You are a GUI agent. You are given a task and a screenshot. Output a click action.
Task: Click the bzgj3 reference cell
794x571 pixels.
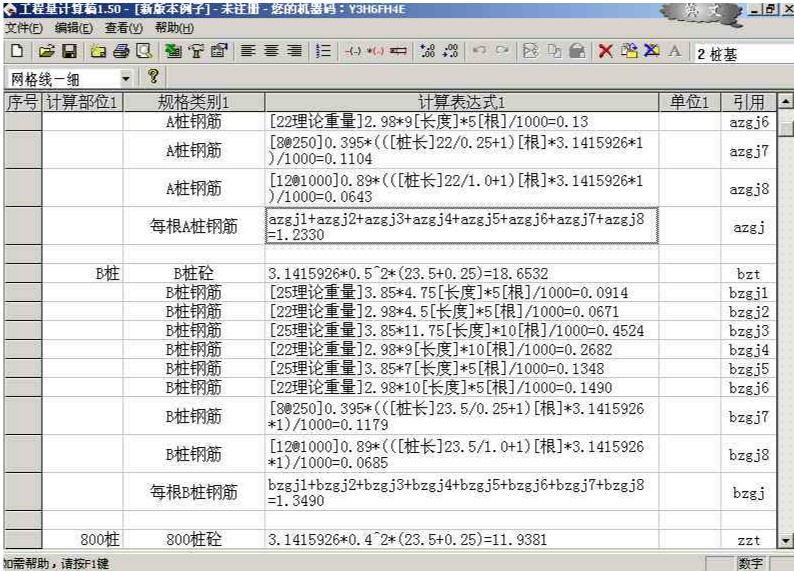click(748, 331)
